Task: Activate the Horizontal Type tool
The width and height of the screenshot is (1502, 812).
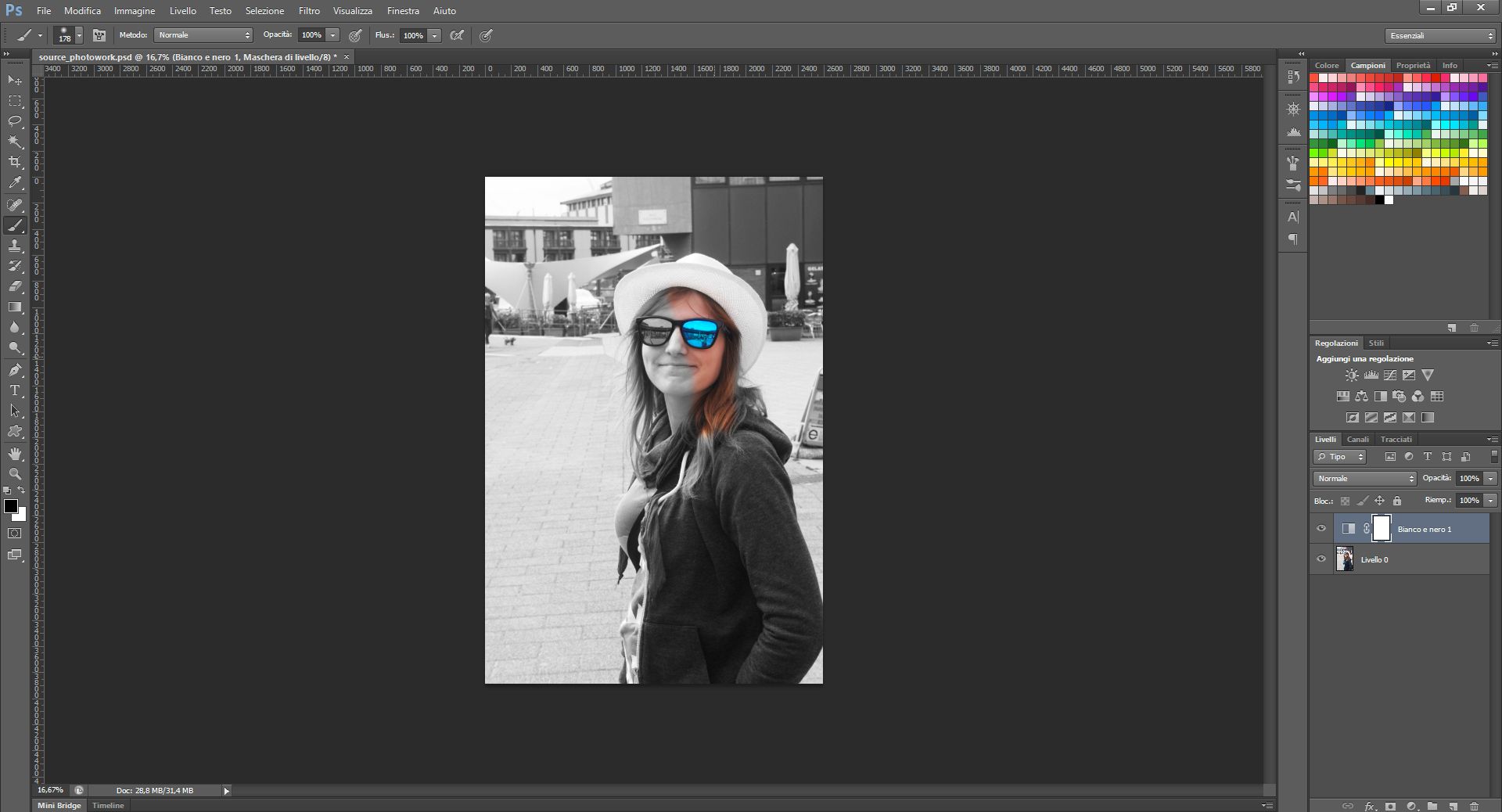Action: tap(14, 389)
